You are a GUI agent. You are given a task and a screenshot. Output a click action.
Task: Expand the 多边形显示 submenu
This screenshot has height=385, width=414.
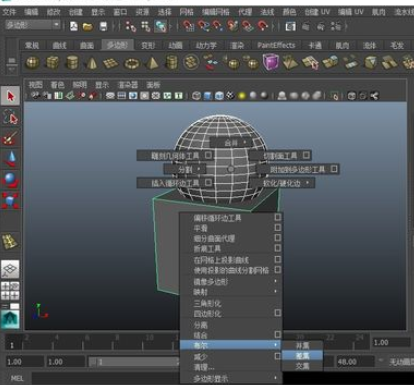click(x=231, y=378)
